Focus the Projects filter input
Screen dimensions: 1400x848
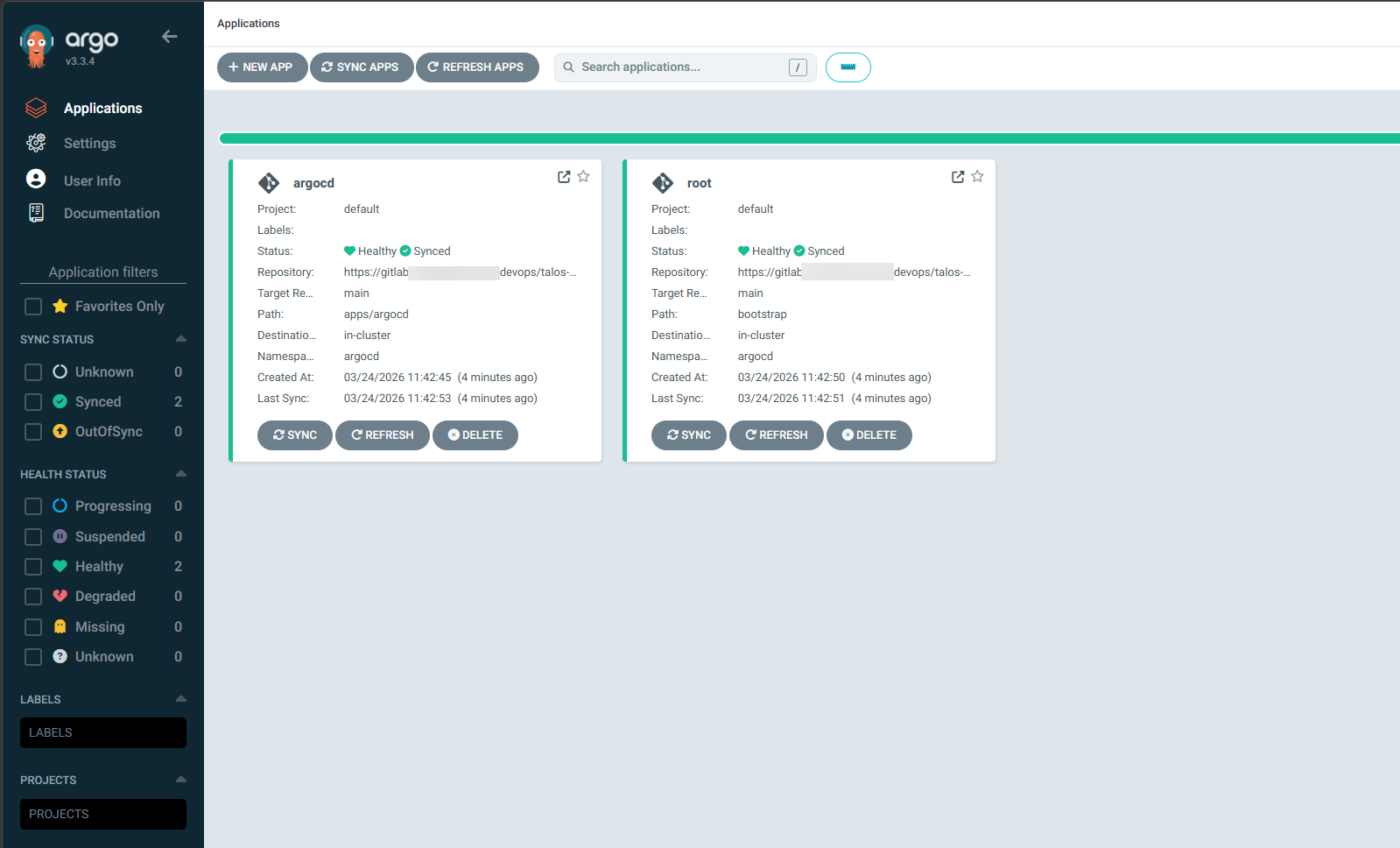click(103, 814)
